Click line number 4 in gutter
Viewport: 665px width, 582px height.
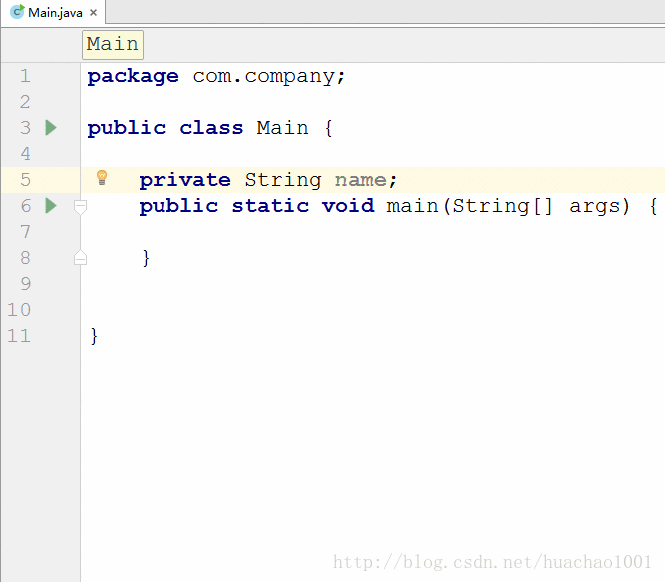[25, 154]
